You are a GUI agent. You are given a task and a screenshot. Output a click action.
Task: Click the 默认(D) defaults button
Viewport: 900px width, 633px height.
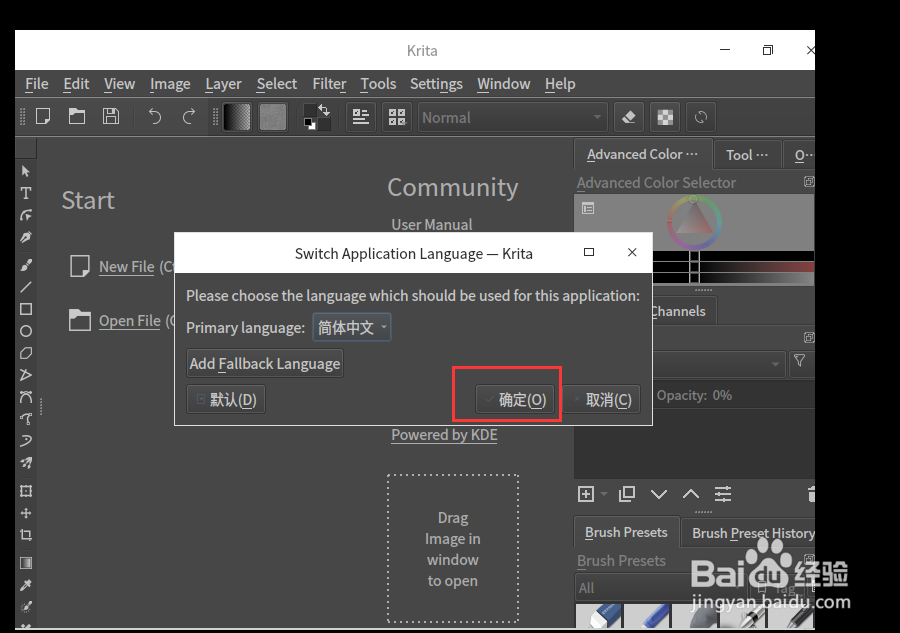tap(226, 399)
